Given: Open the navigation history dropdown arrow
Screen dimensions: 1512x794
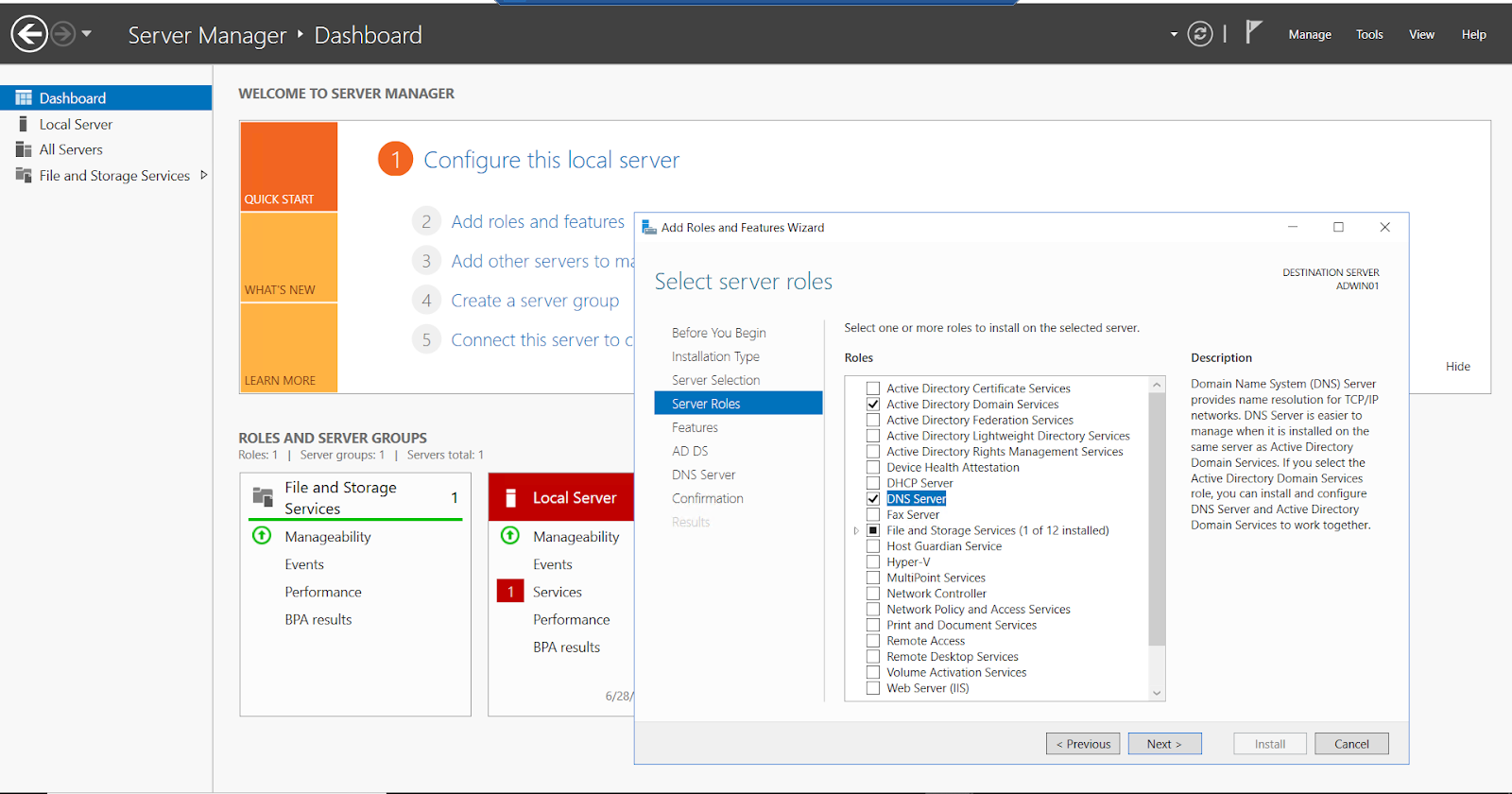Looking at the screenshot, I should (87, 34).
